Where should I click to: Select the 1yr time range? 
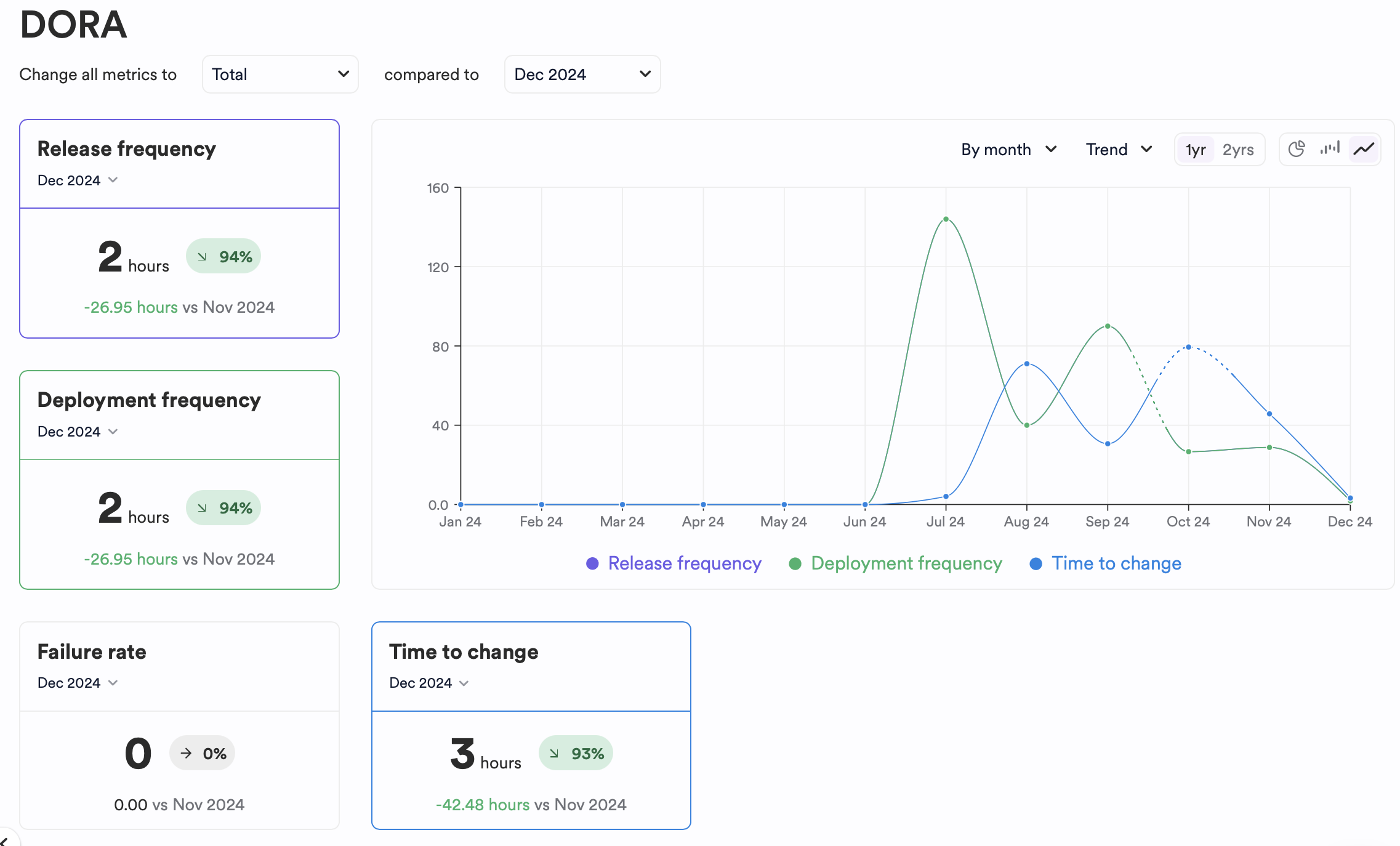[1196, 150]
